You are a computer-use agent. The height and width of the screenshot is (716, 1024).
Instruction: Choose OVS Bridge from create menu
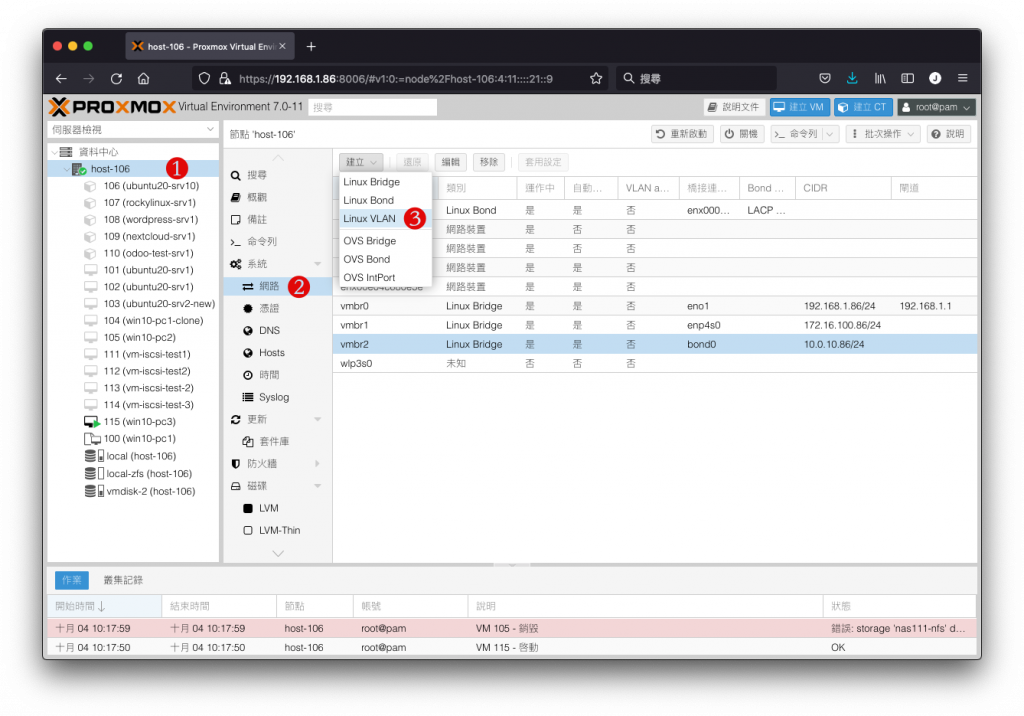(x=370, y=240)
